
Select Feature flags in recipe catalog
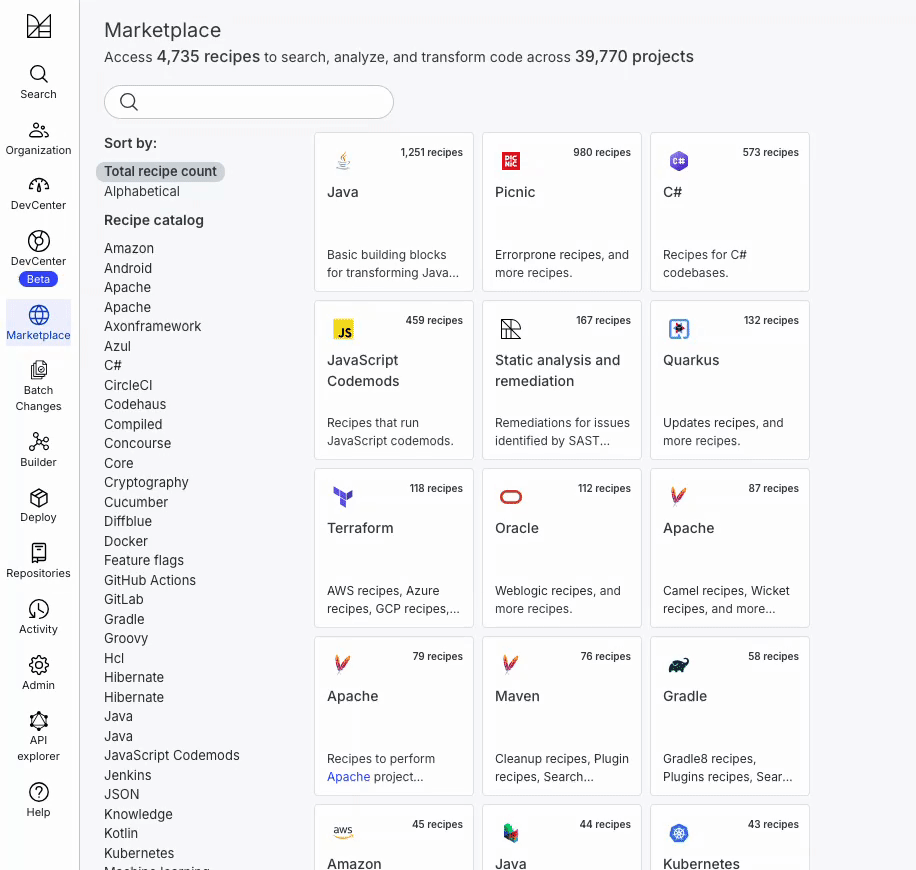tap(144, 560)
